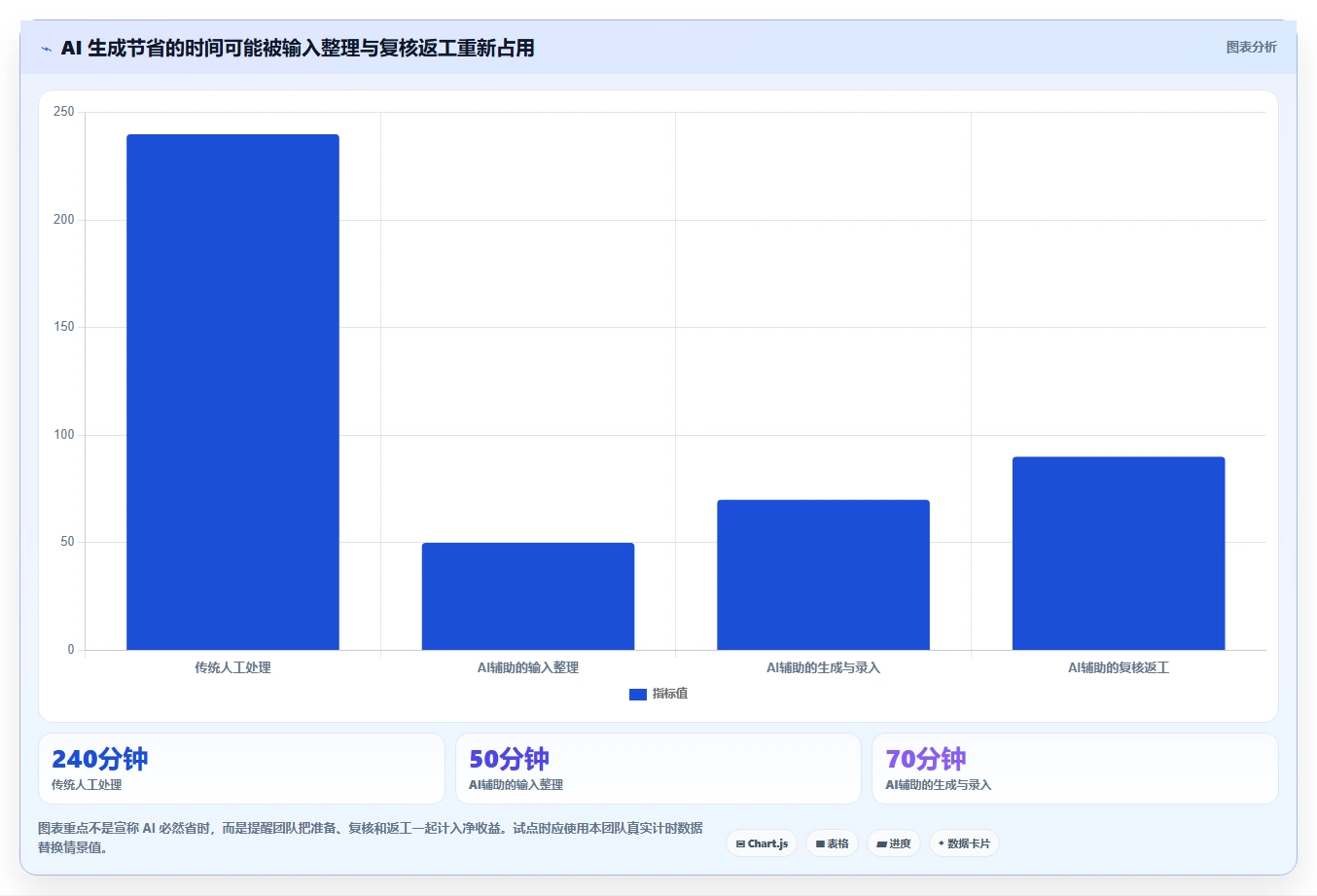Image resolution: width=1317 pixels, height=896 pixels.
Task: Click y-axis tick label 250
Action: point(64,112)
